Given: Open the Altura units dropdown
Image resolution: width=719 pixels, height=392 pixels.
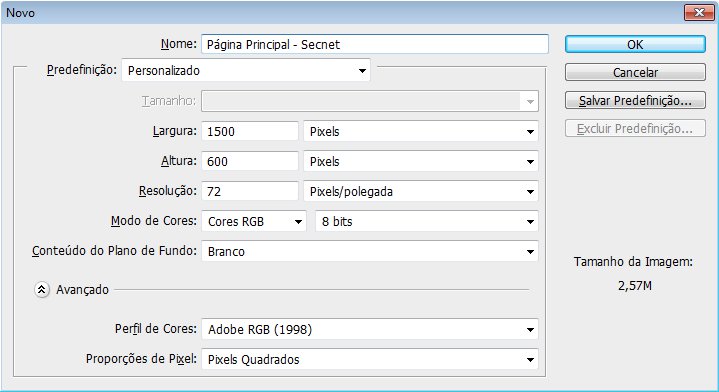Looking at the screenshot, I should pos(421,161).
